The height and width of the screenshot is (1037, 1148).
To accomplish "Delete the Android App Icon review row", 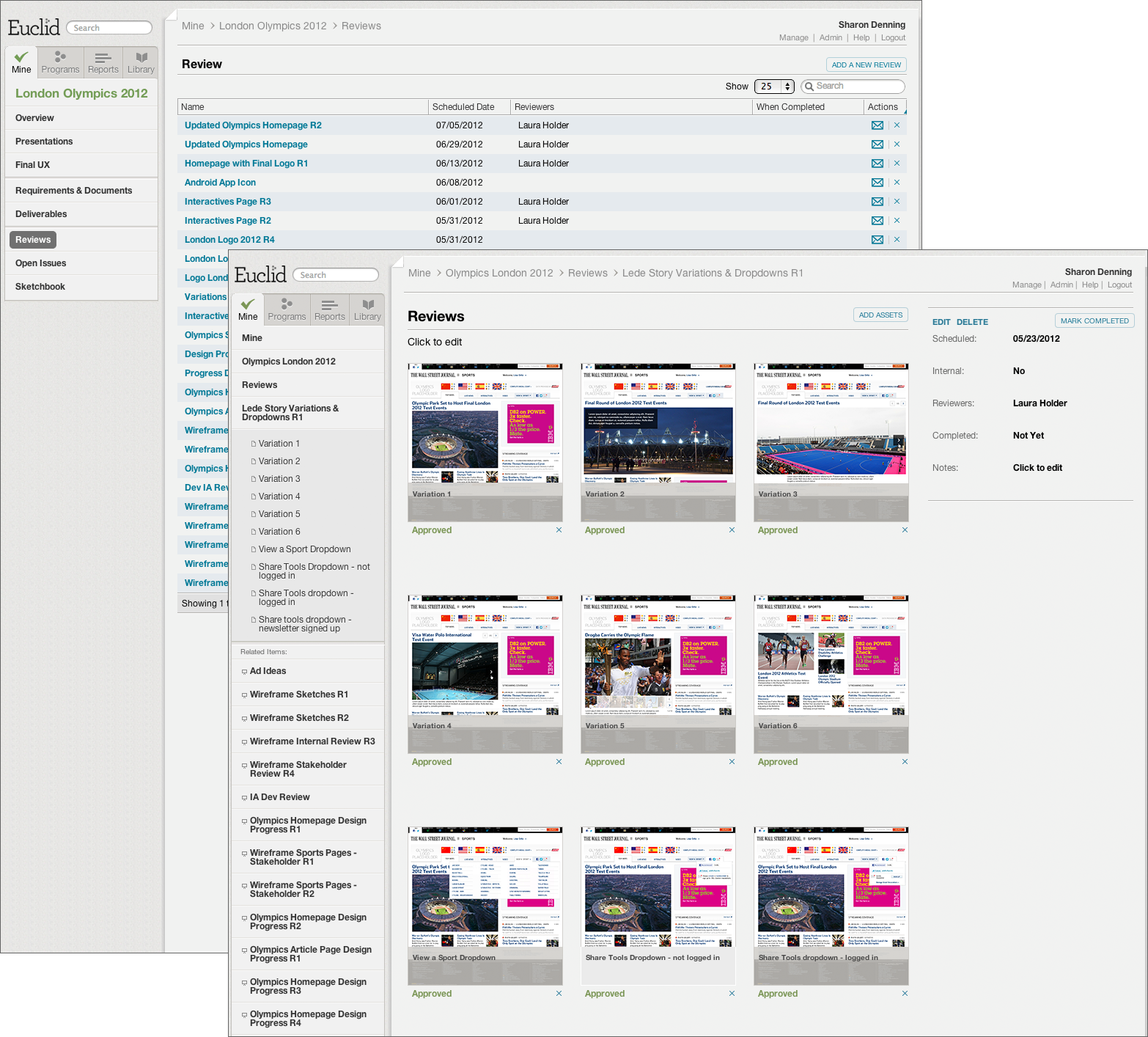I will (897, 183).
